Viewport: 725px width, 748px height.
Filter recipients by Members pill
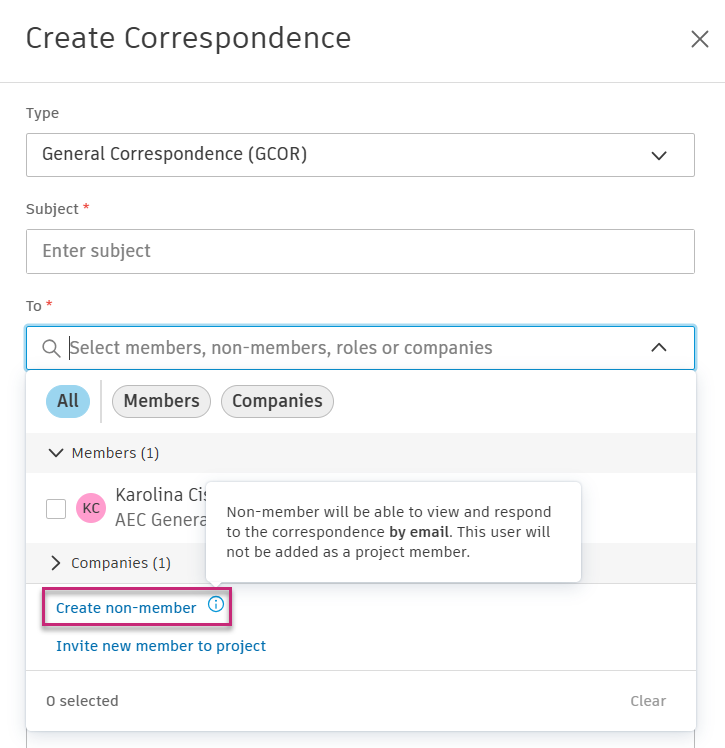tap(161, 401)
